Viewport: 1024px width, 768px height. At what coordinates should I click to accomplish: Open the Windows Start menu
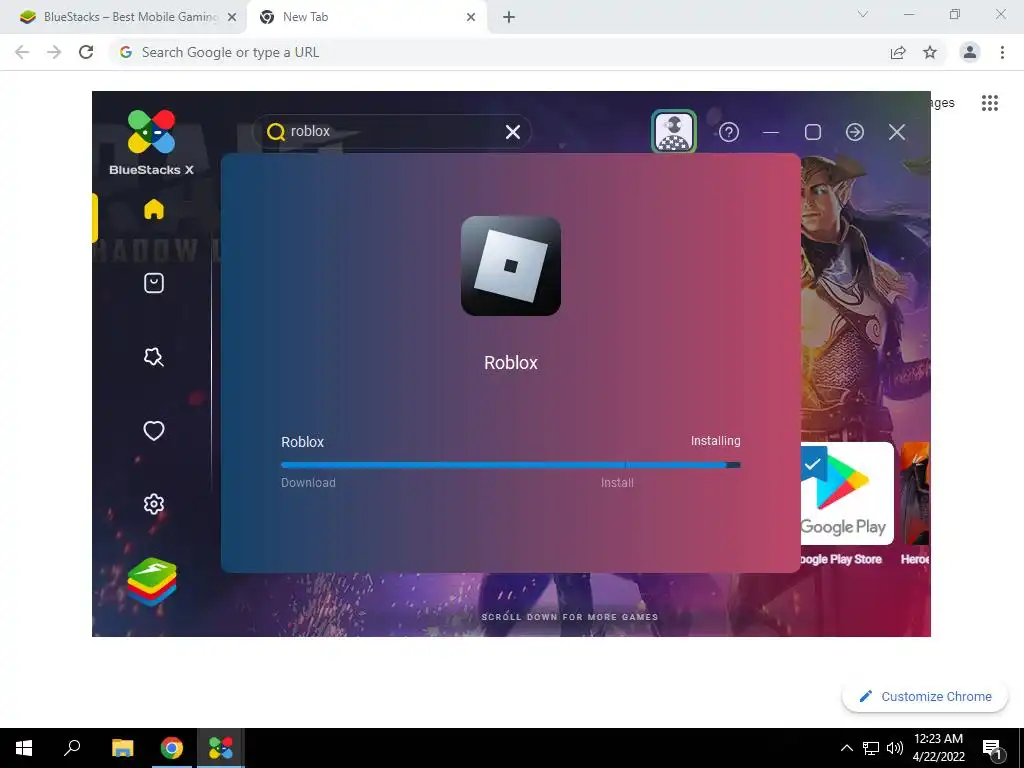point(24,748)
